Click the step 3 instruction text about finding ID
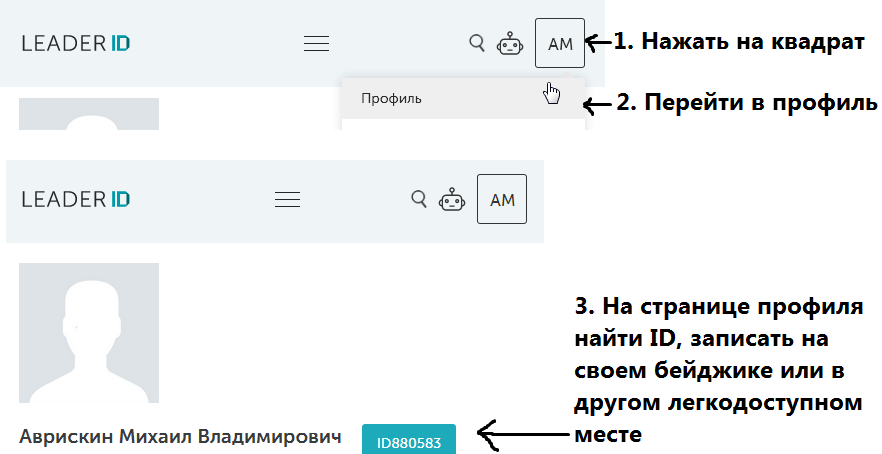Screen dimensions: 882x454 point(718,367)
